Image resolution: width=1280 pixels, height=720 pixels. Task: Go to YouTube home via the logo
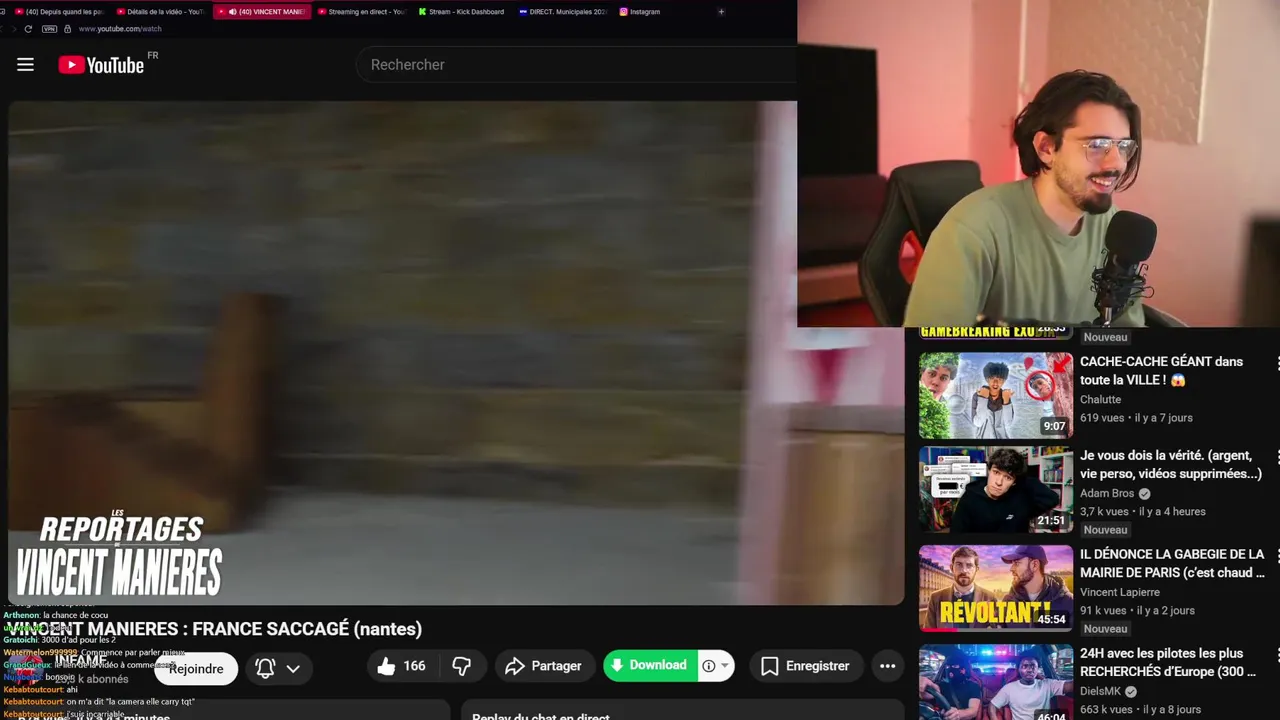(101, 65)
